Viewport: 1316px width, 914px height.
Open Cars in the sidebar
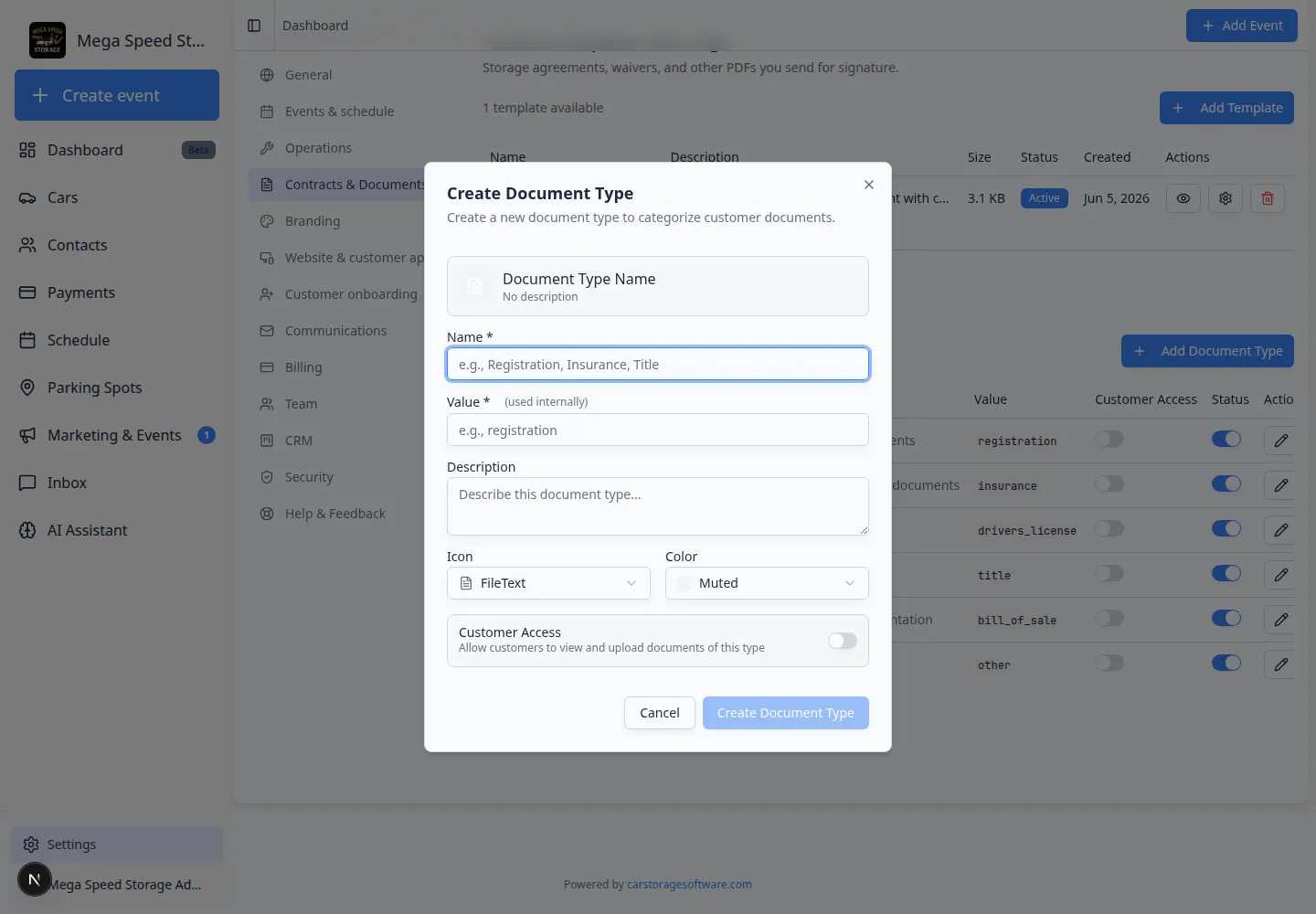point(117,197)
